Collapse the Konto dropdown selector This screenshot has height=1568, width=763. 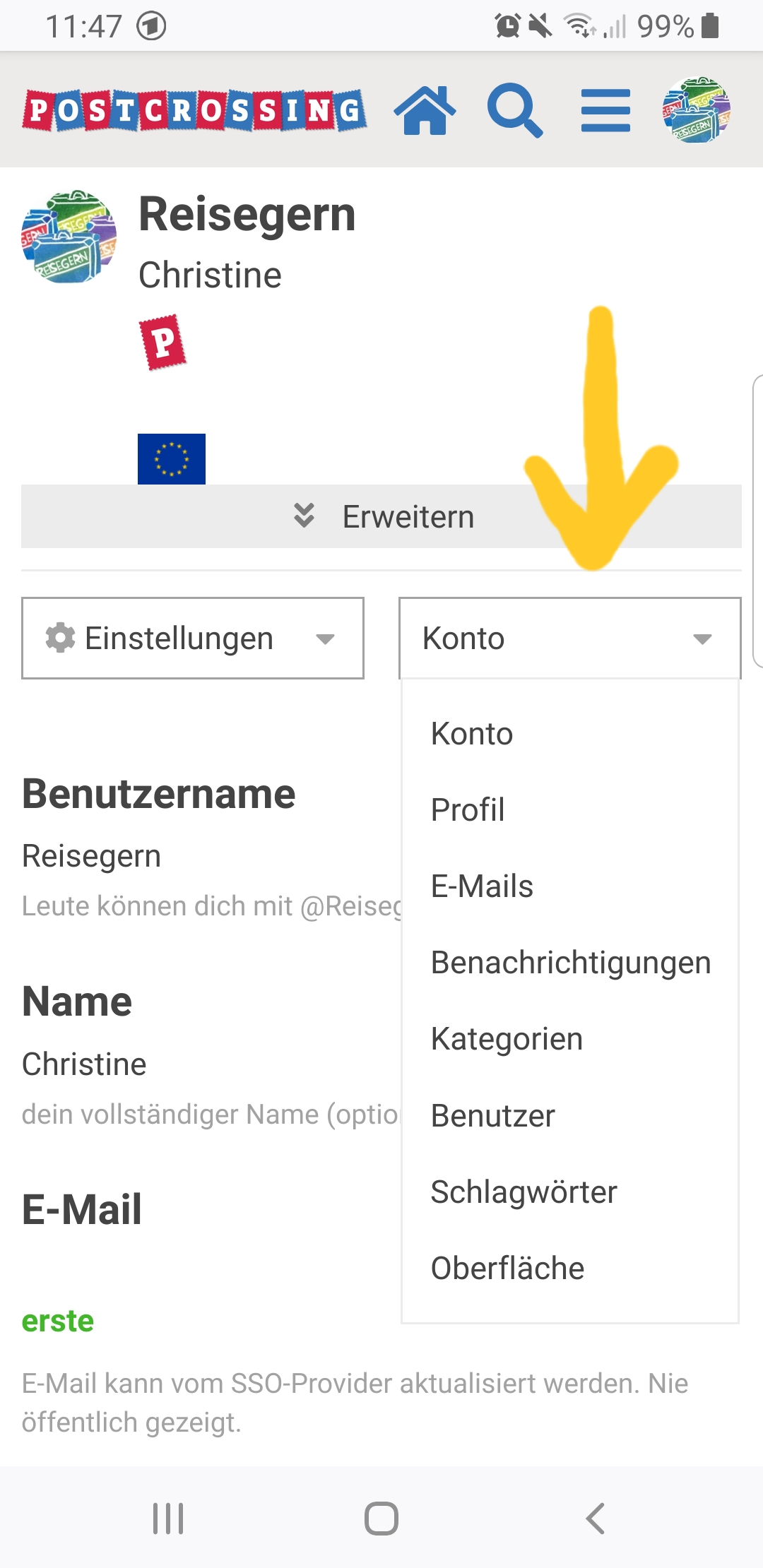pos(569,639)
